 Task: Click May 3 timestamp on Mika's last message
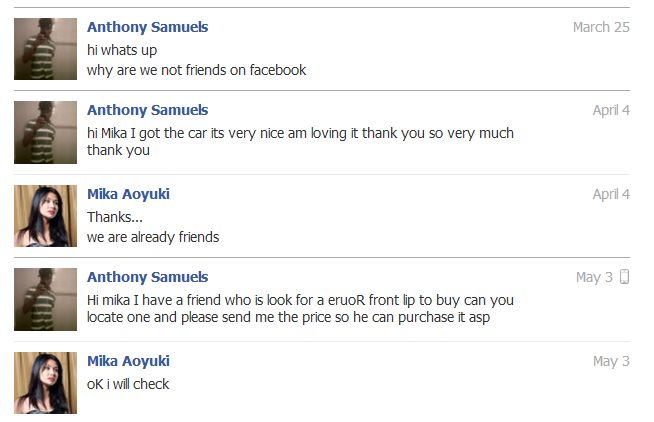pos(610,361)
